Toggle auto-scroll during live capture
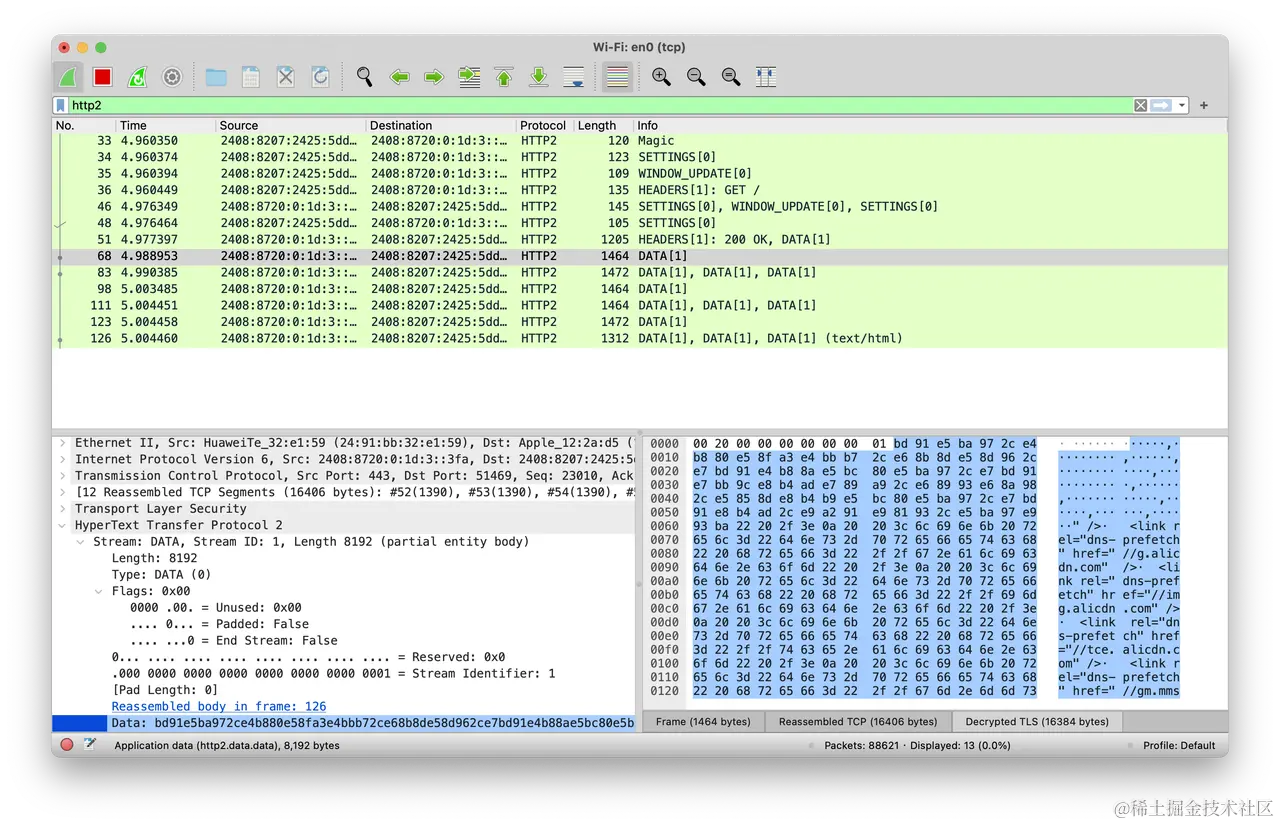1280x825 pixels. click(x=574, y=77)
